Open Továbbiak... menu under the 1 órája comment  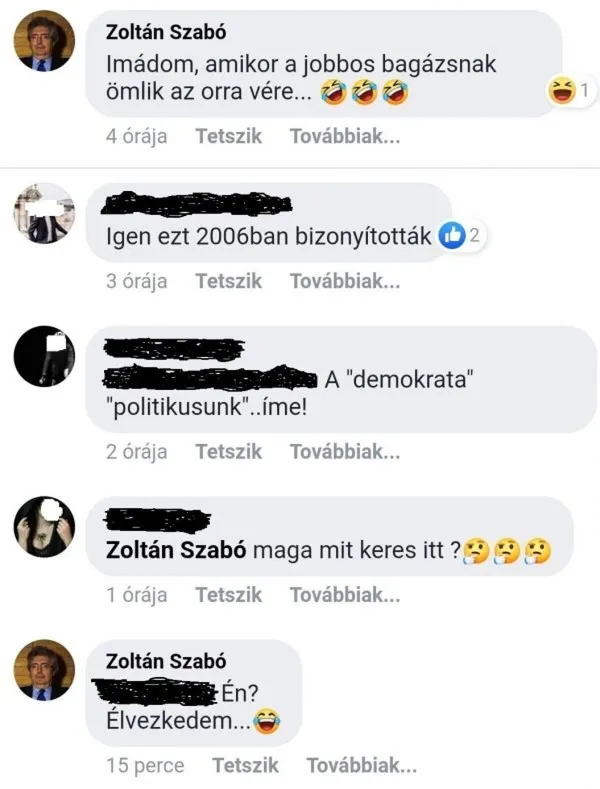point(345,595)
